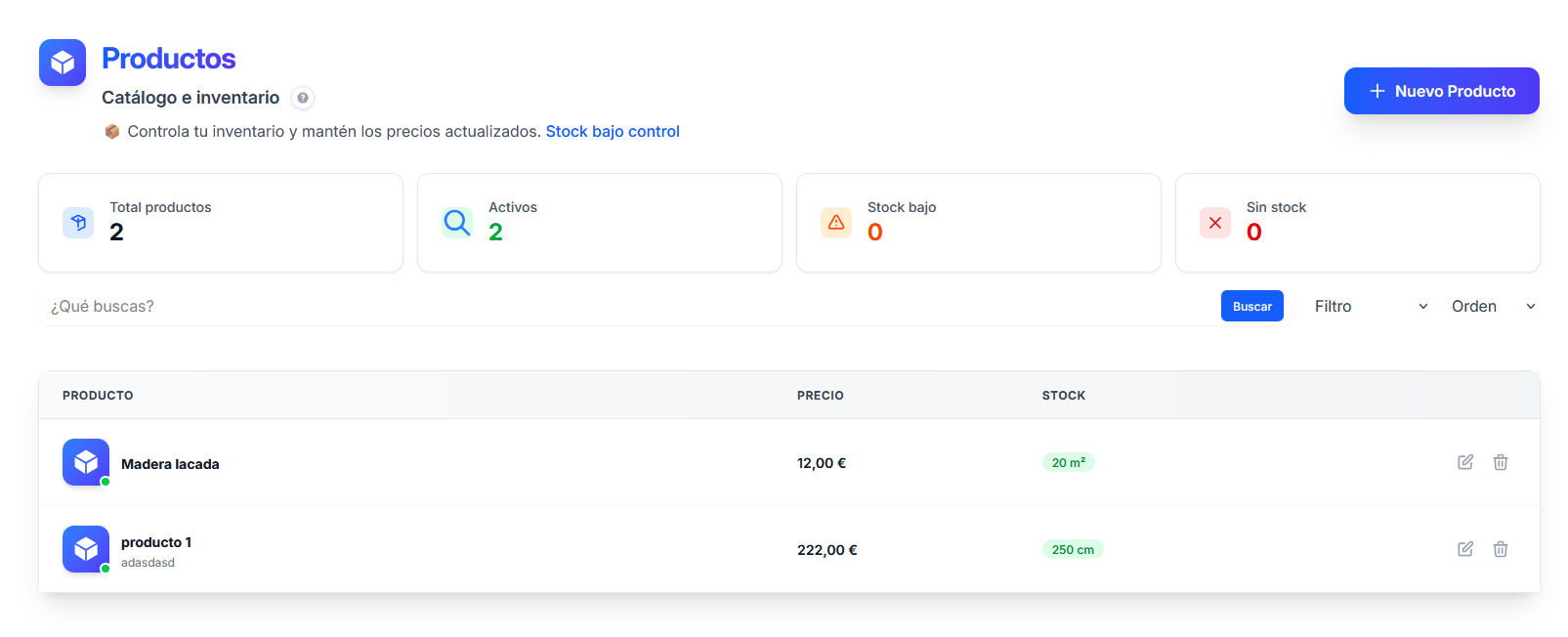The height and width of the screenshot is (637, 1568).
Task: Click the Sin stock X icon
Action: [x=1215, y=223]
